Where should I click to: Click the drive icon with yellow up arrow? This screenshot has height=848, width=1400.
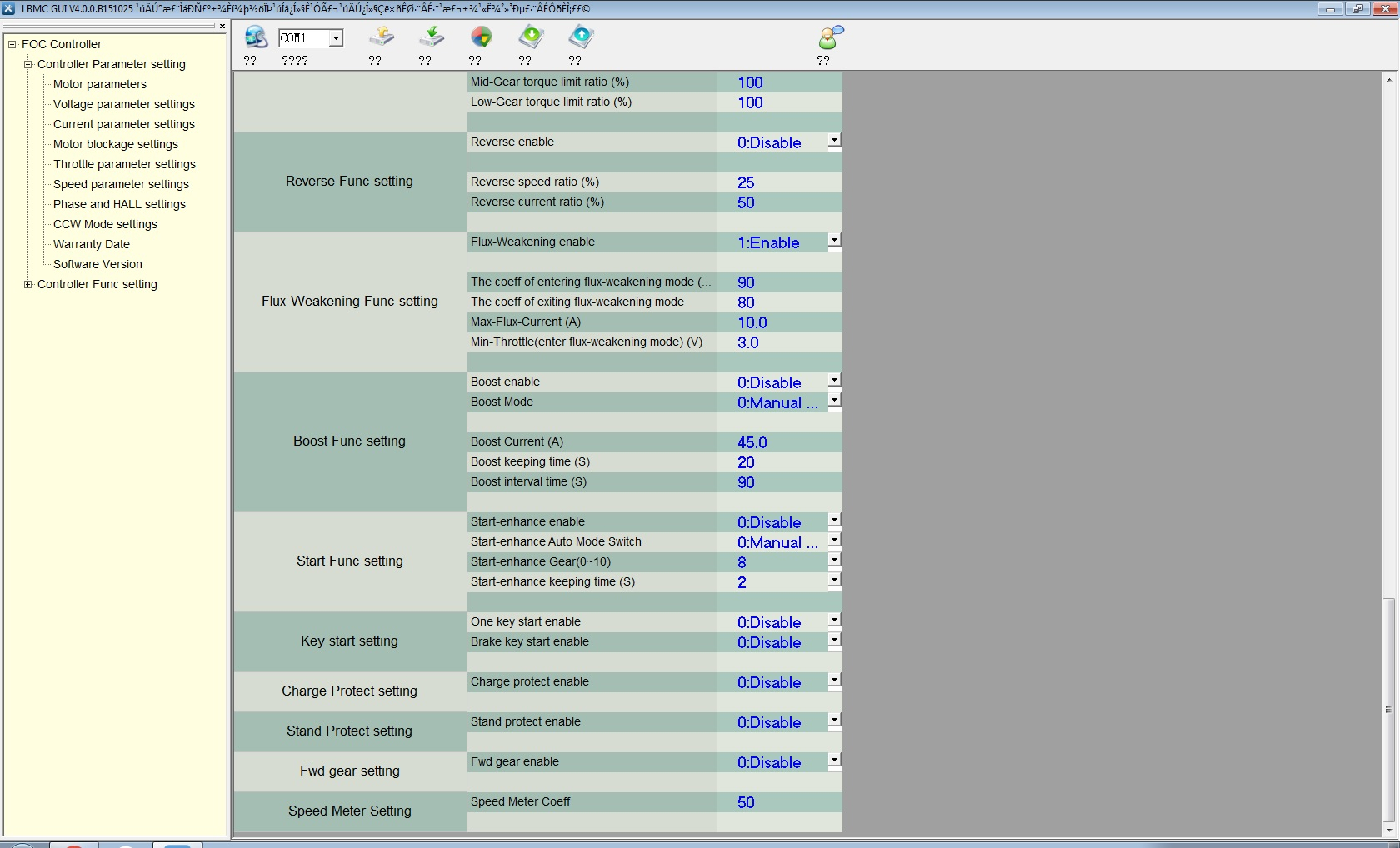(x=381, y=37)
